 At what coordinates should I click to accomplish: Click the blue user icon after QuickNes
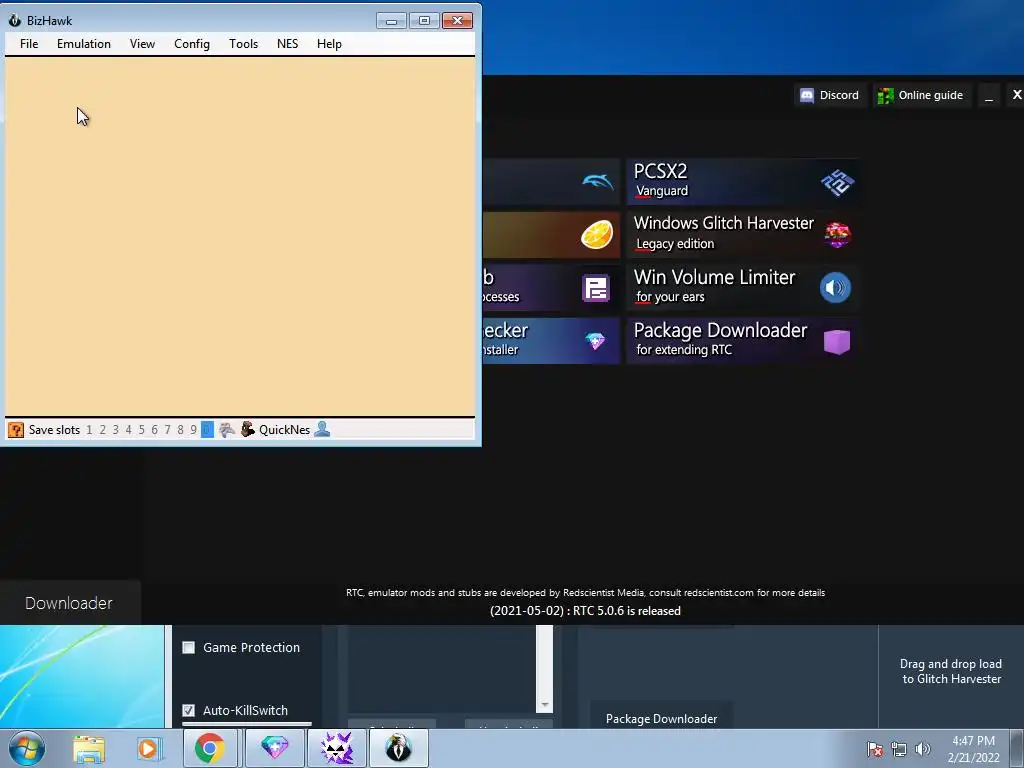tap(322, 429)
